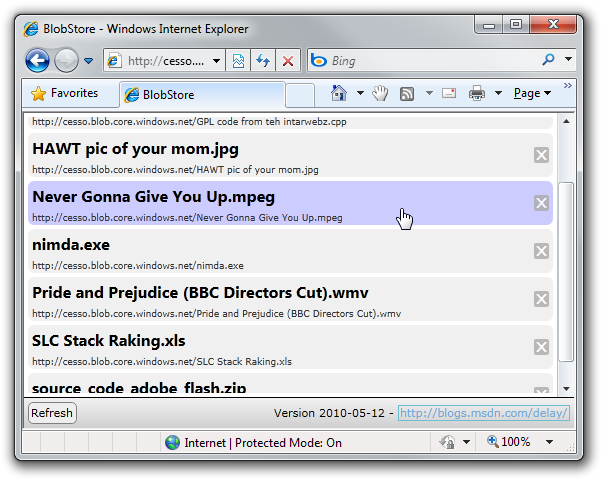Select SLC Stack Raking.xls title
This screenshot has width=602, height=479.
[x=109, y=341]
